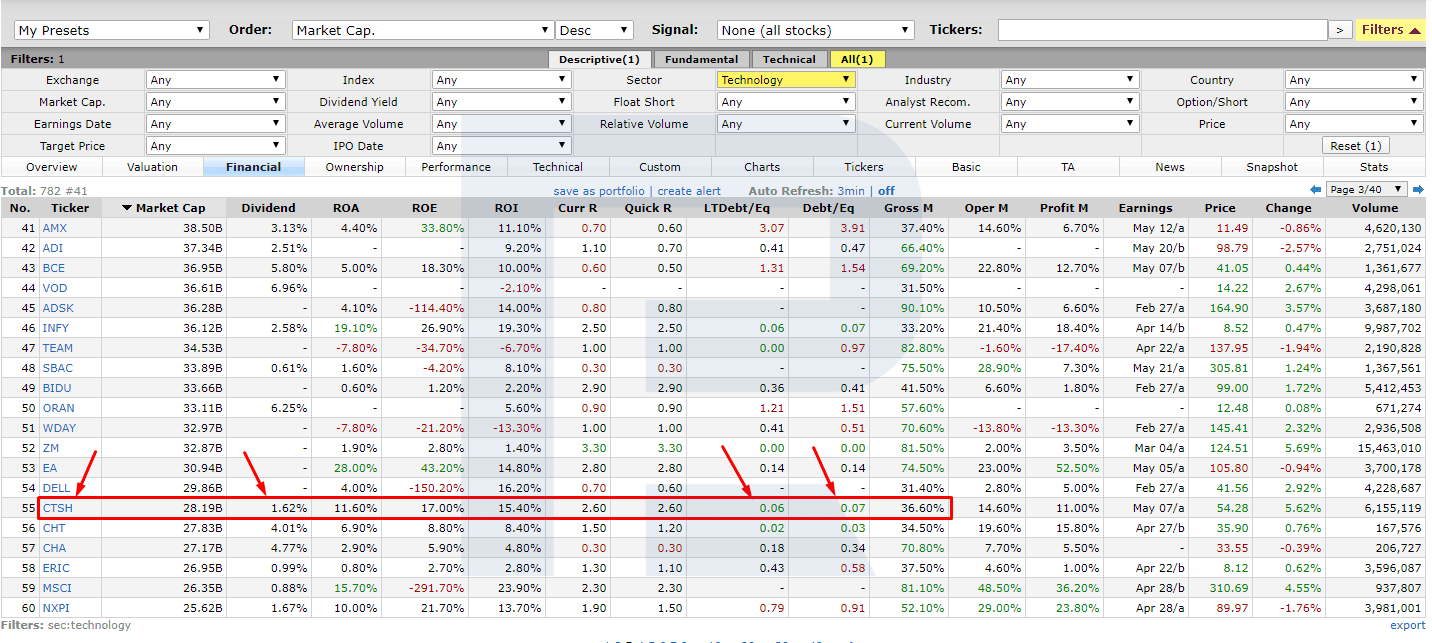The height and width of the screenshot is (643, 1432).
Task: Open the Order dropdown showing Market Cap.
Action: (423, 30)
